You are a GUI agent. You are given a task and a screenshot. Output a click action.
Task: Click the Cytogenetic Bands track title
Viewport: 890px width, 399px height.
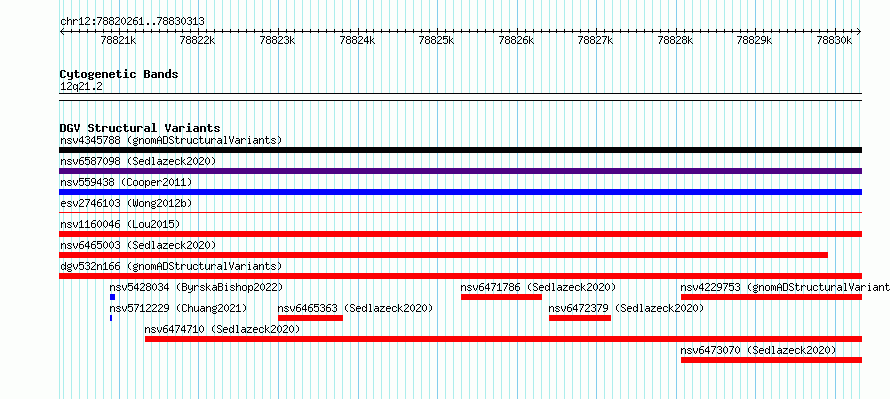pos(119,74)
